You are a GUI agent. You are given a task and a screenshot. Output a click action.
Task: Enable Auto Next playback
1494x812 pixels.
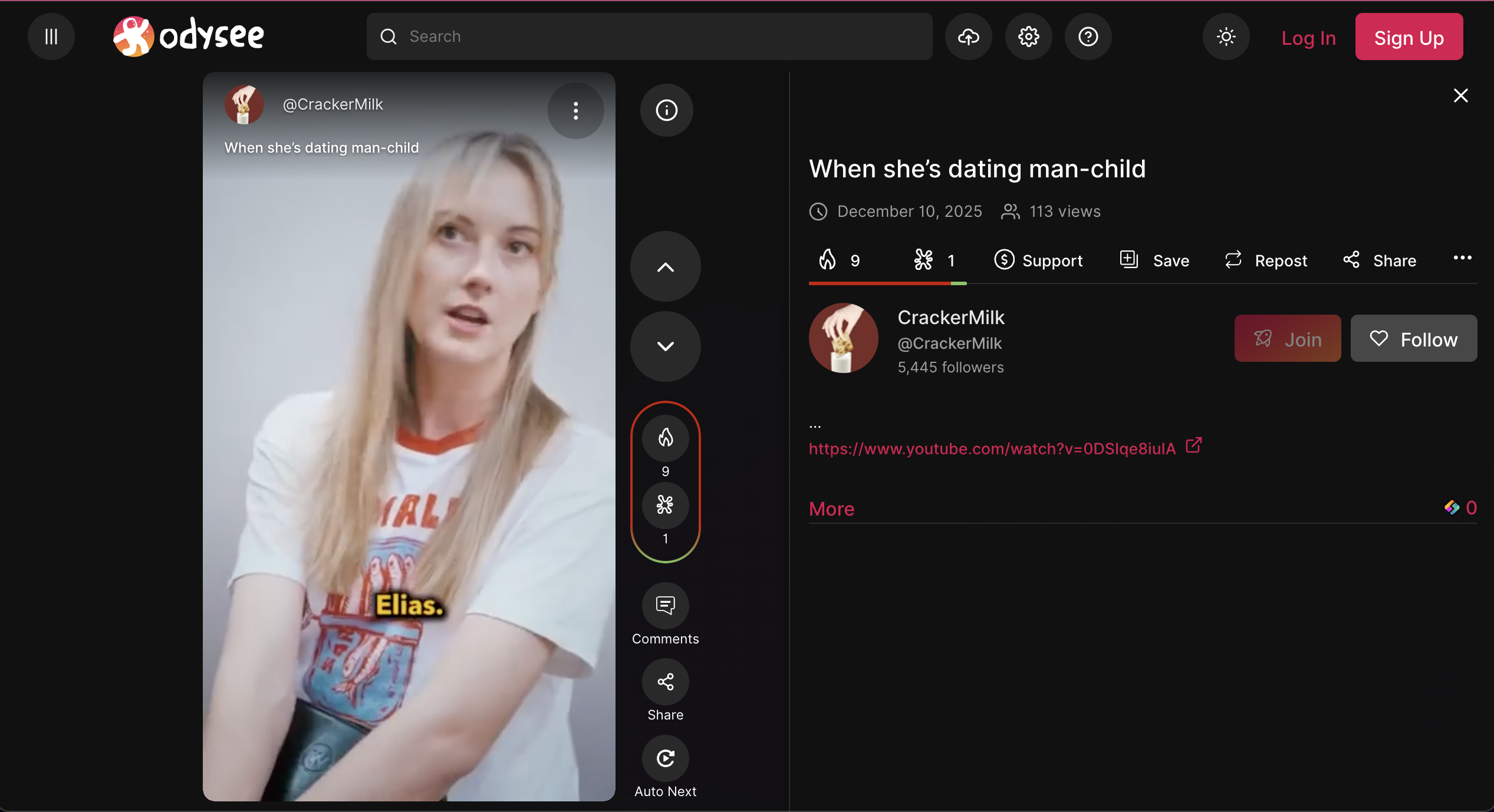click(x=665, y=759)
